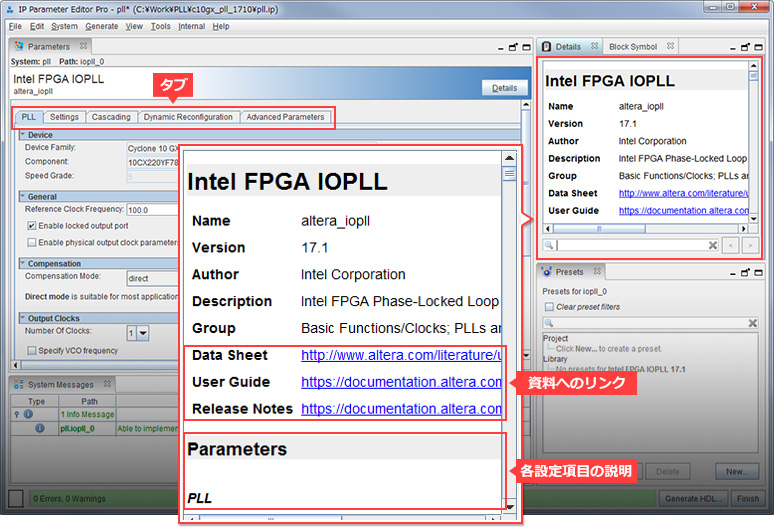The height and width of the screenshot is (527, 774).
Task: Click info icon in 1 Info Message row
Action: [x=29, y=414]
